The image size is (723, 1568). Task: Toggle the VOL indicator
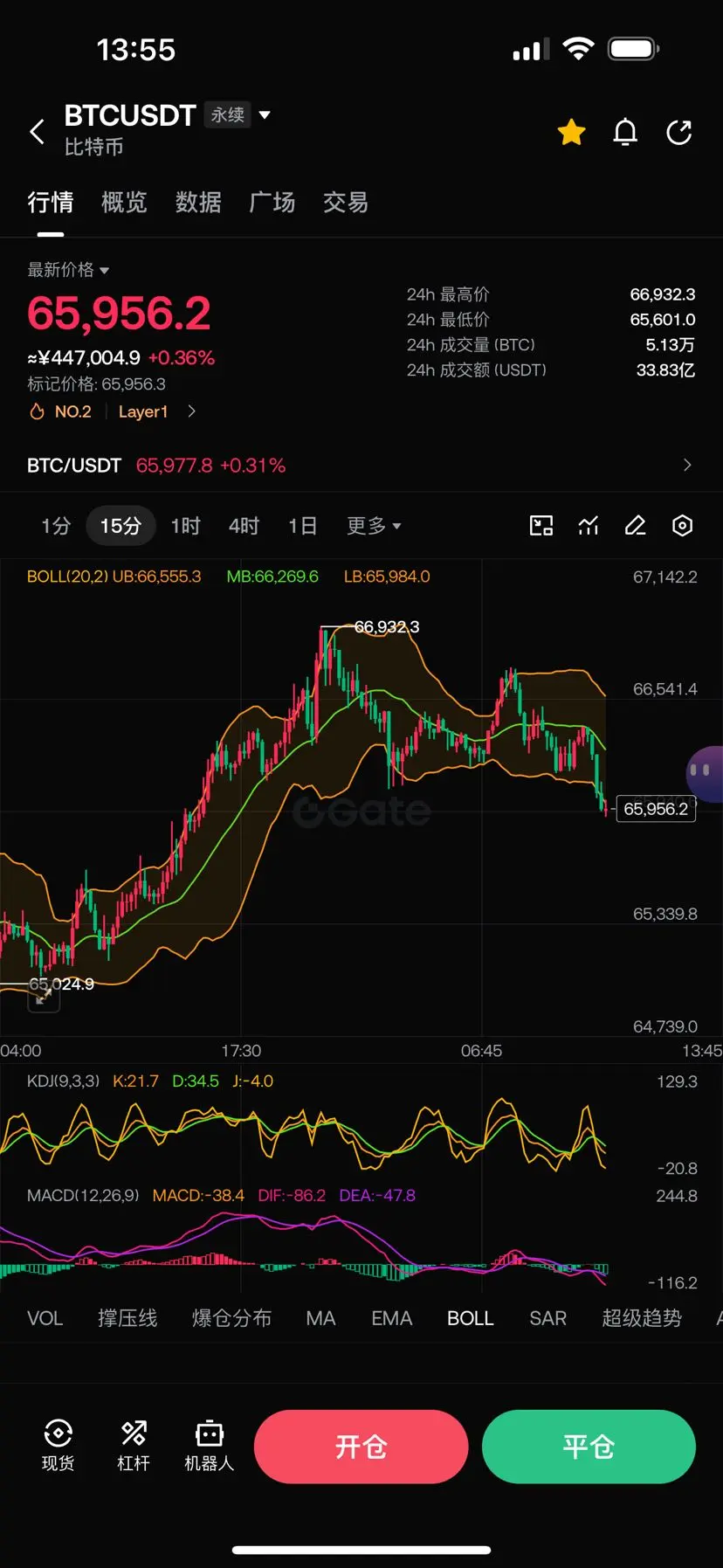[x=45, y=1318]
